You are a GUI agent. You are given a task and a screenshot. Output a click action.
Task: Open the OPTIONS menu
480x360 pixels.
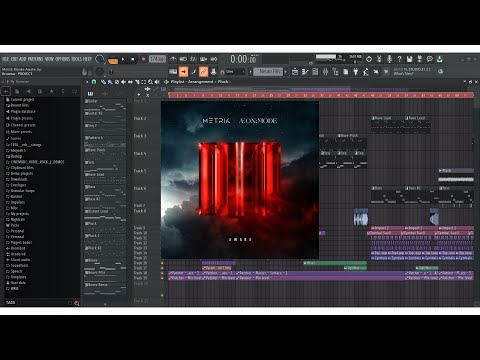click(x=62, y=59)
